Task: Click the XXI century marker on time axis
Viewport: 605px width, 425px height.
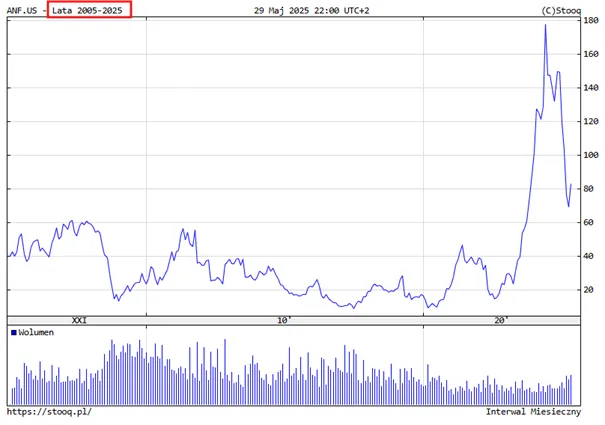Action: pyautogui.click(x=79, y=320)
